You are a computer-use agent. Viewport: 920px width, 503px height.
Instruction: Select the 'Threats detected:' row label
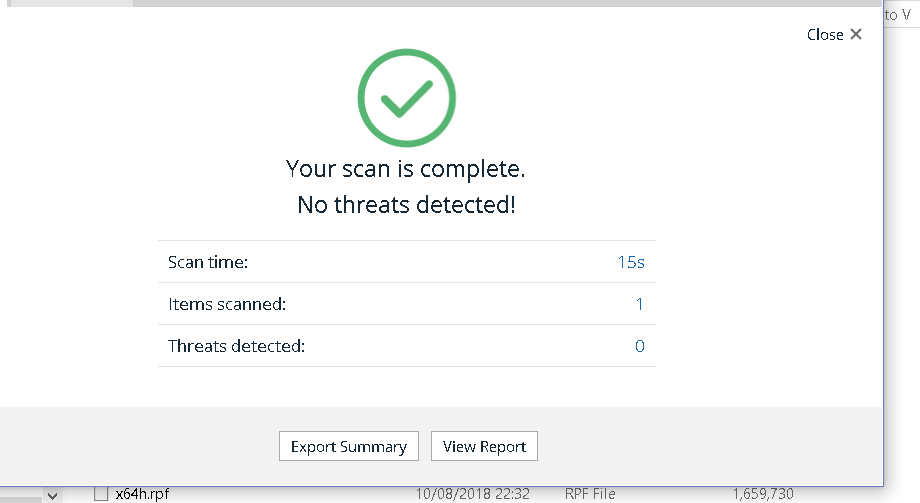pyautogui.click(x=236, y=346)
